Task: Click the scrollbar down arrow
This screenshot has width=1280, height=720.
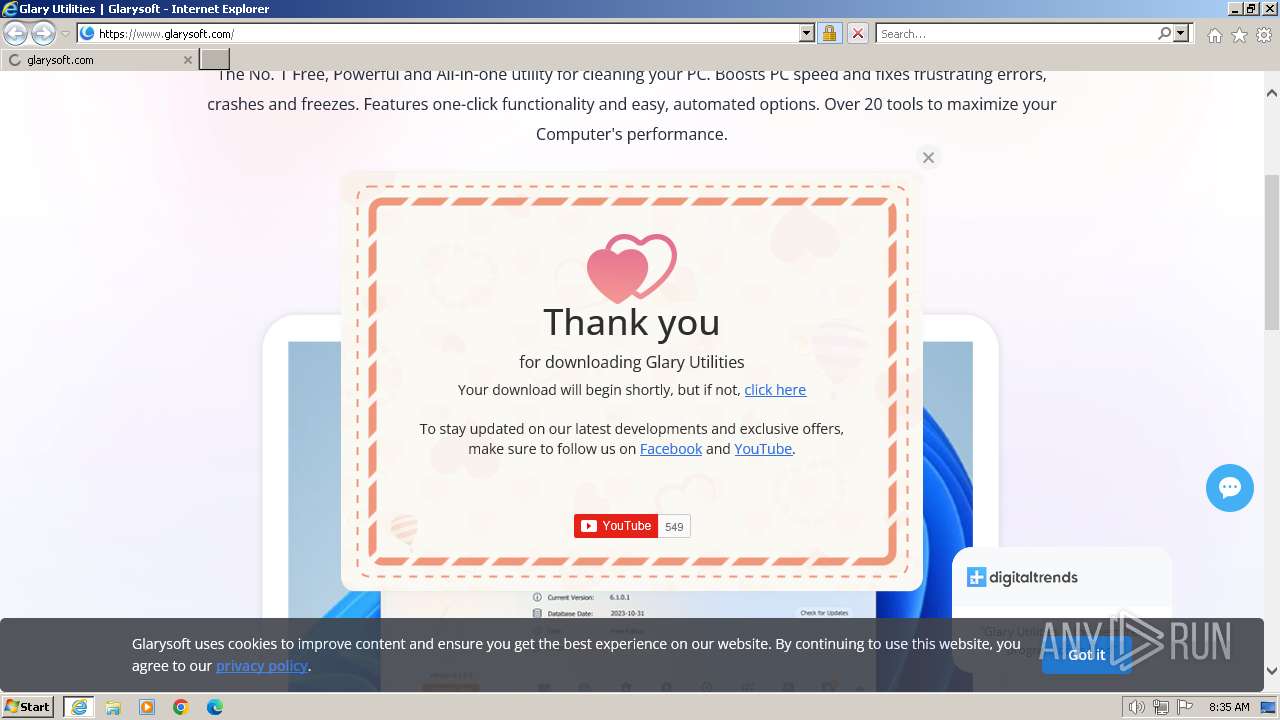Action: point(1272,671)
